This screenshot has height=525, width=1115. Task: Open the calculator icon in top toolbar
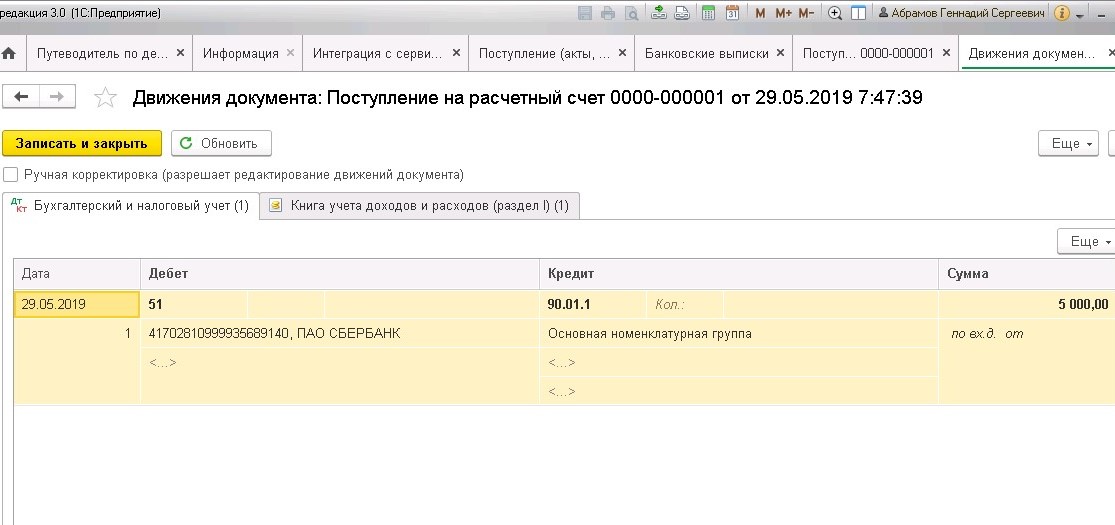click(x=709, y=14)
